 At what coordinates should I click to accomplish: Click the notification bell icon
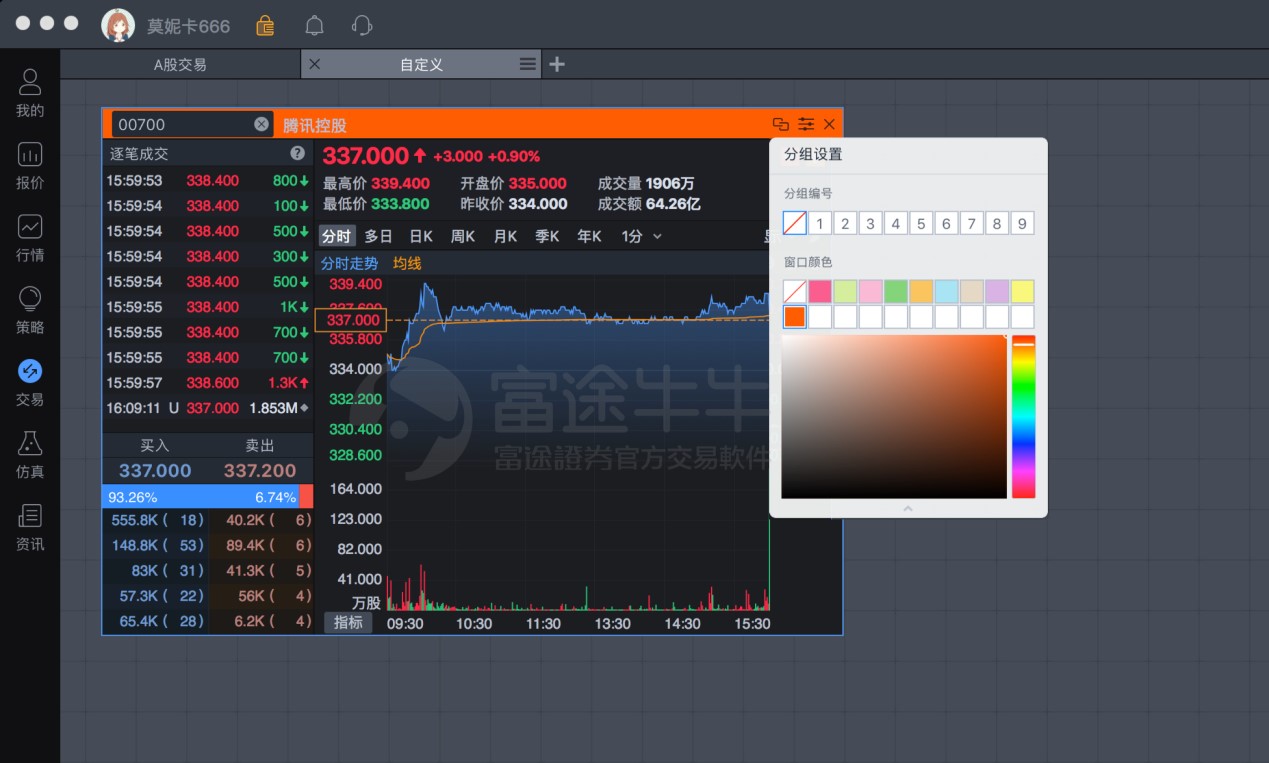coord(314,26)
